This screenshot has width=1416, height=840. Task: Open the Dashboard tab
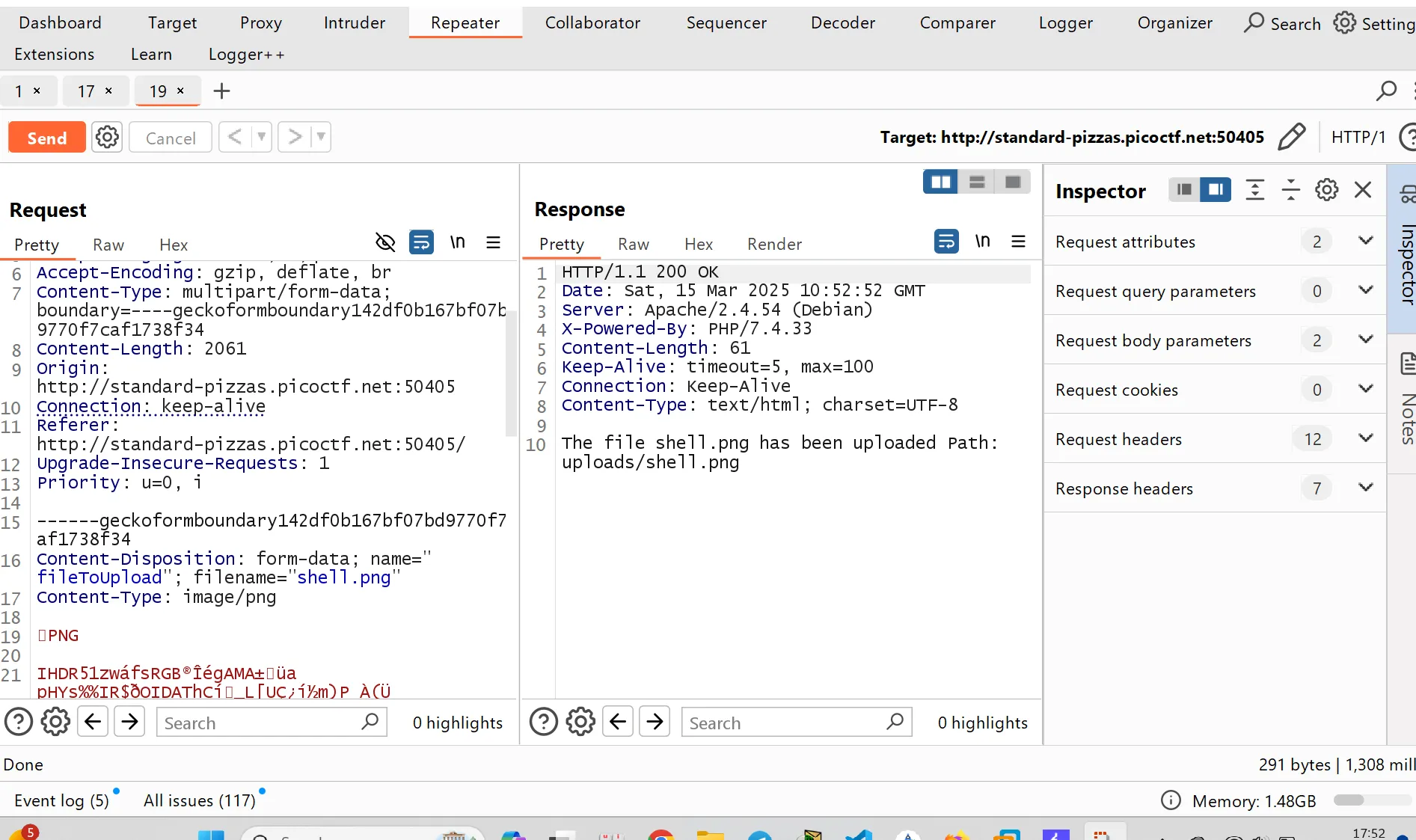click(60, 23)
